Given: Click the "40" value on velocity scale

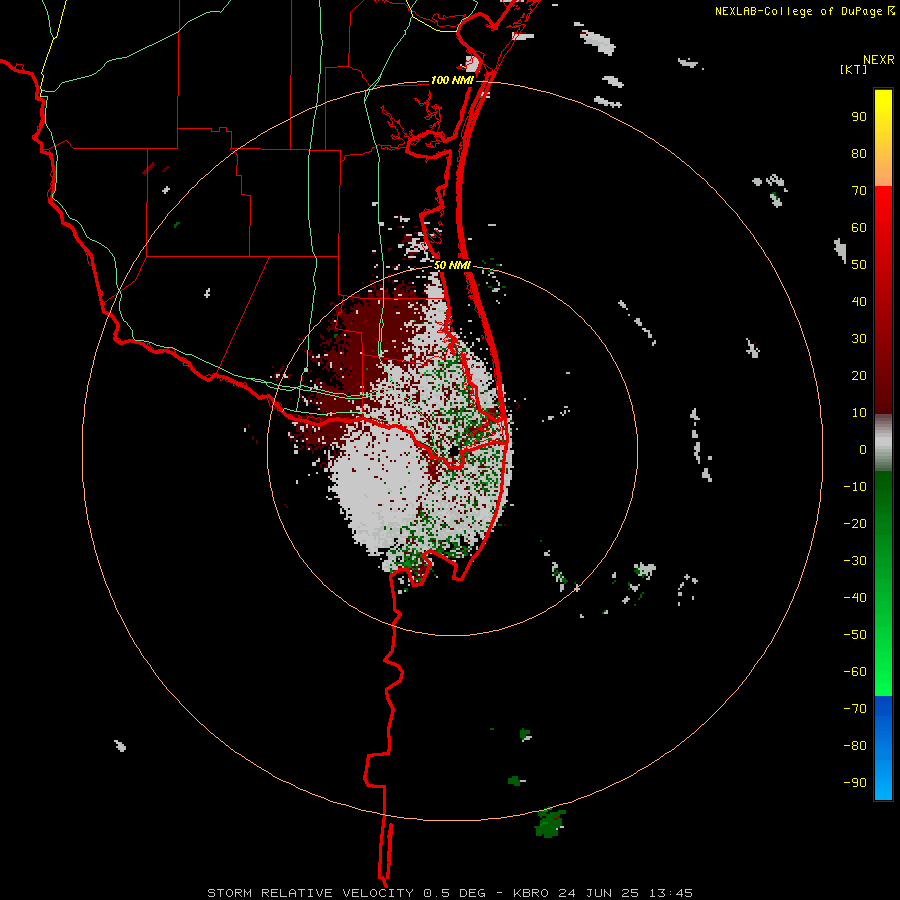Looking at the screenshot, I should tap(859, 301).
